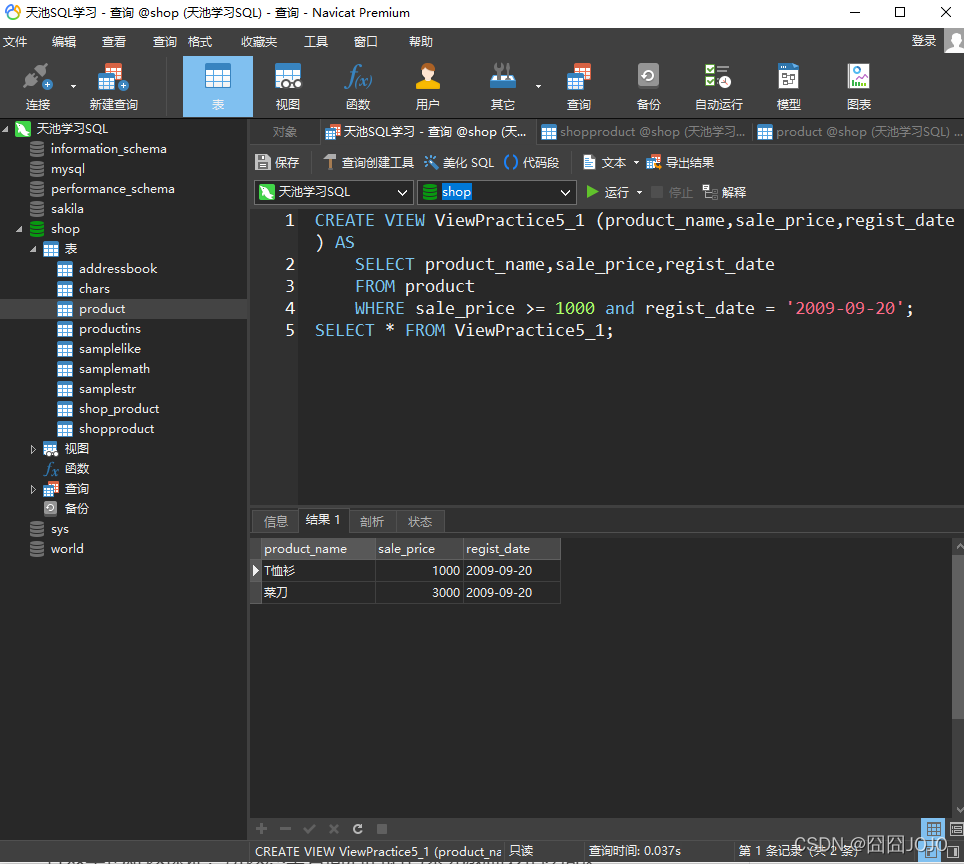Open the 连接 connection tool

coord(37,86)
